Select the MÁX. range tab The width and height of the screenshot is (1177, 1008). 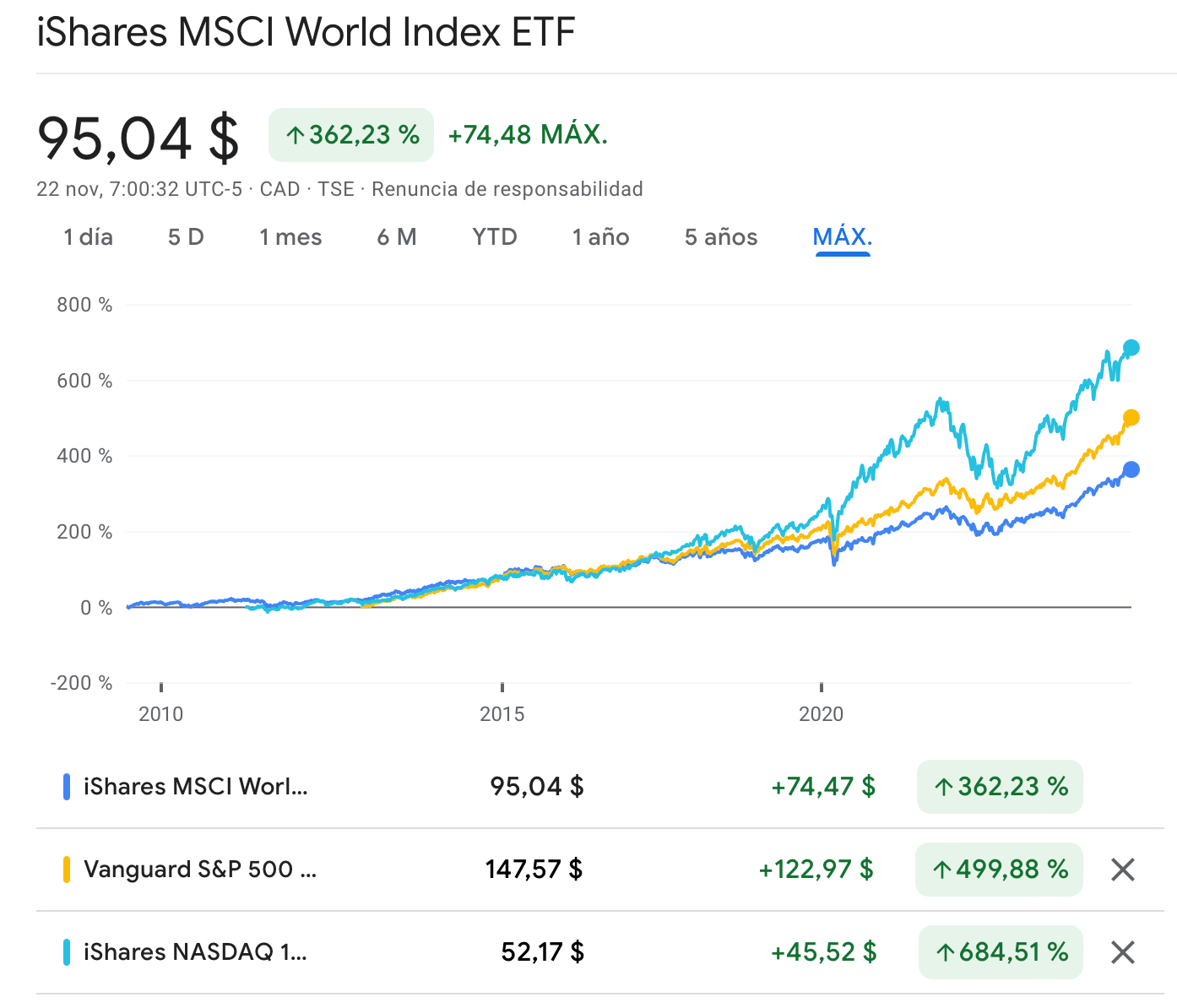(x=842, y=237)
